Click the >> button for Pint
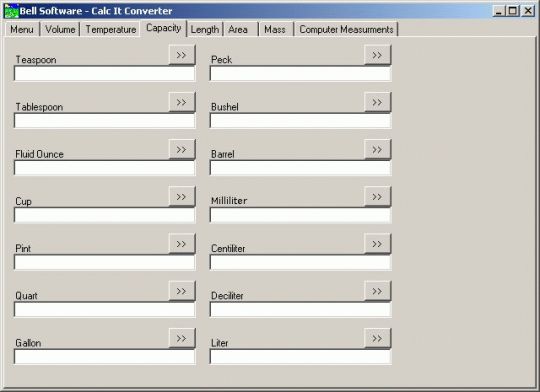This screenshot has width=540, height=392. [182, 244]
